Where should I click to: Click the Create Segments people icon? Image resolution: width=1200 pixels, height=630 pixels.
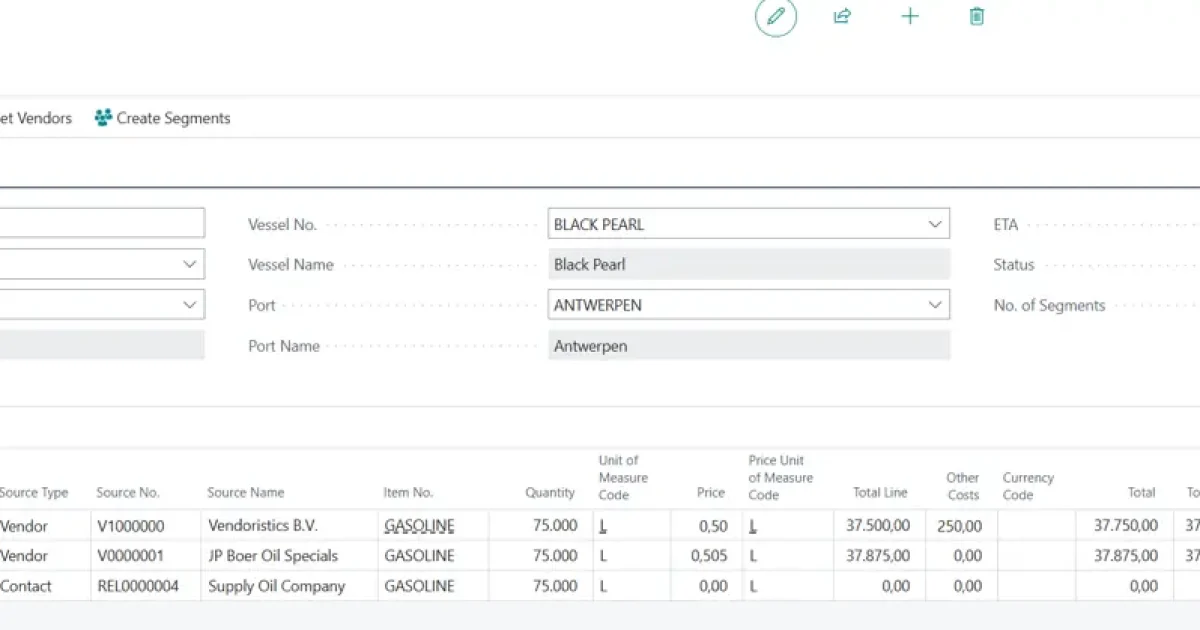click(103, 118)
